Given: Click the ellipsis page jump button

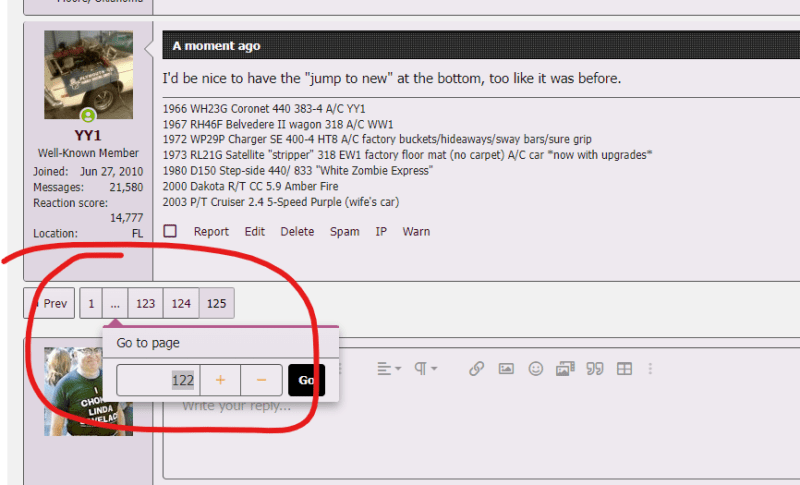Looking at the screenshot, I should 115,304.
